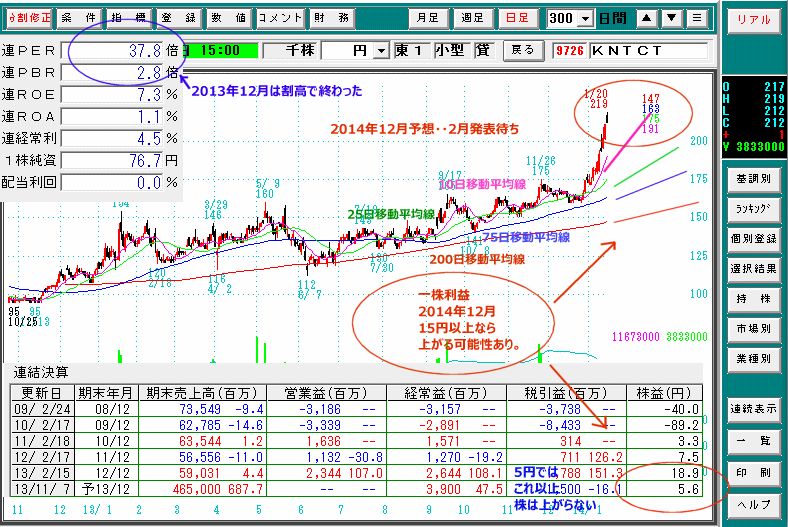Click the EPS value 18.9

tap(685, 473)
